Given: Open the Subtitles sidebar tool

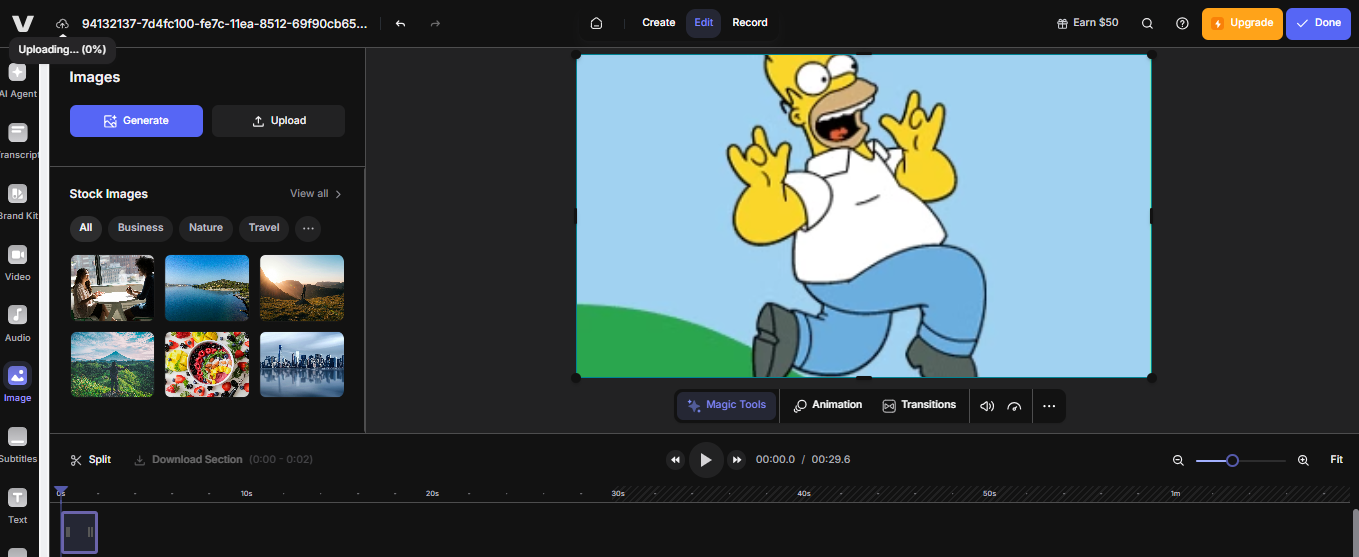Looking at the screenshot, I should [x=18, y=444].
